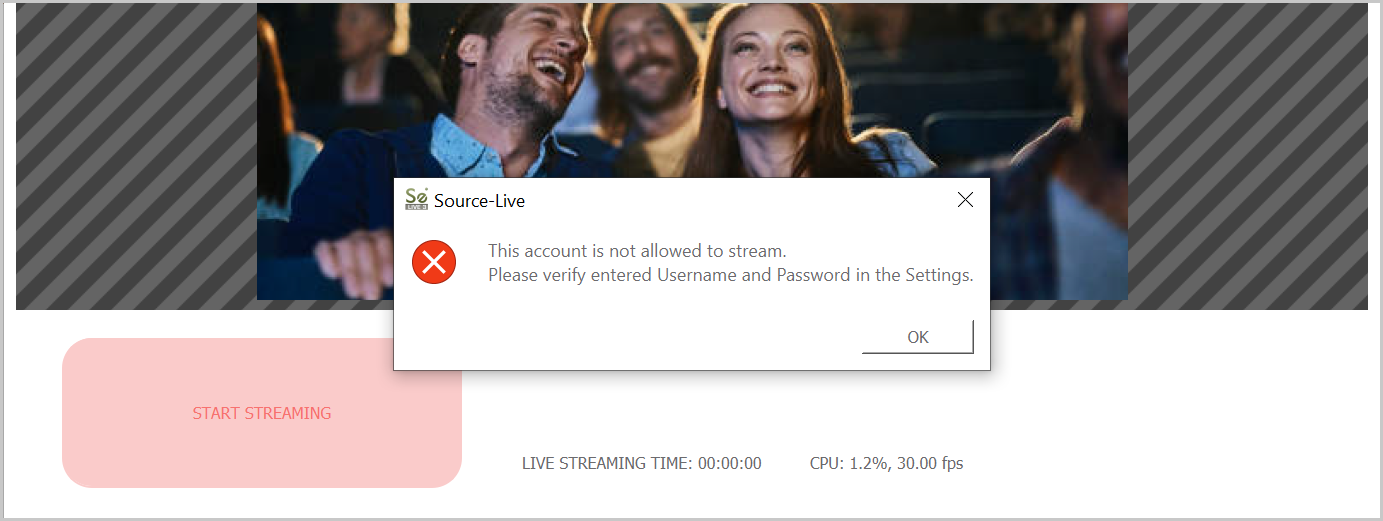Click the START STREAMING button
Screen dimensions: 1383x521
tap(262, 413)
